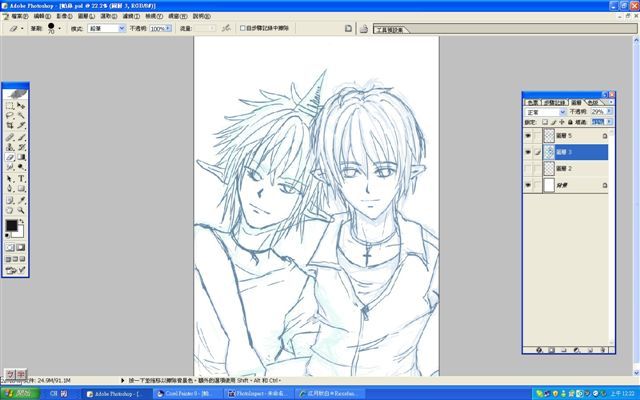The height and width of the screenshot is (400, 640).
Task: Select the Shape tool
Action: [x=21, y=189]
